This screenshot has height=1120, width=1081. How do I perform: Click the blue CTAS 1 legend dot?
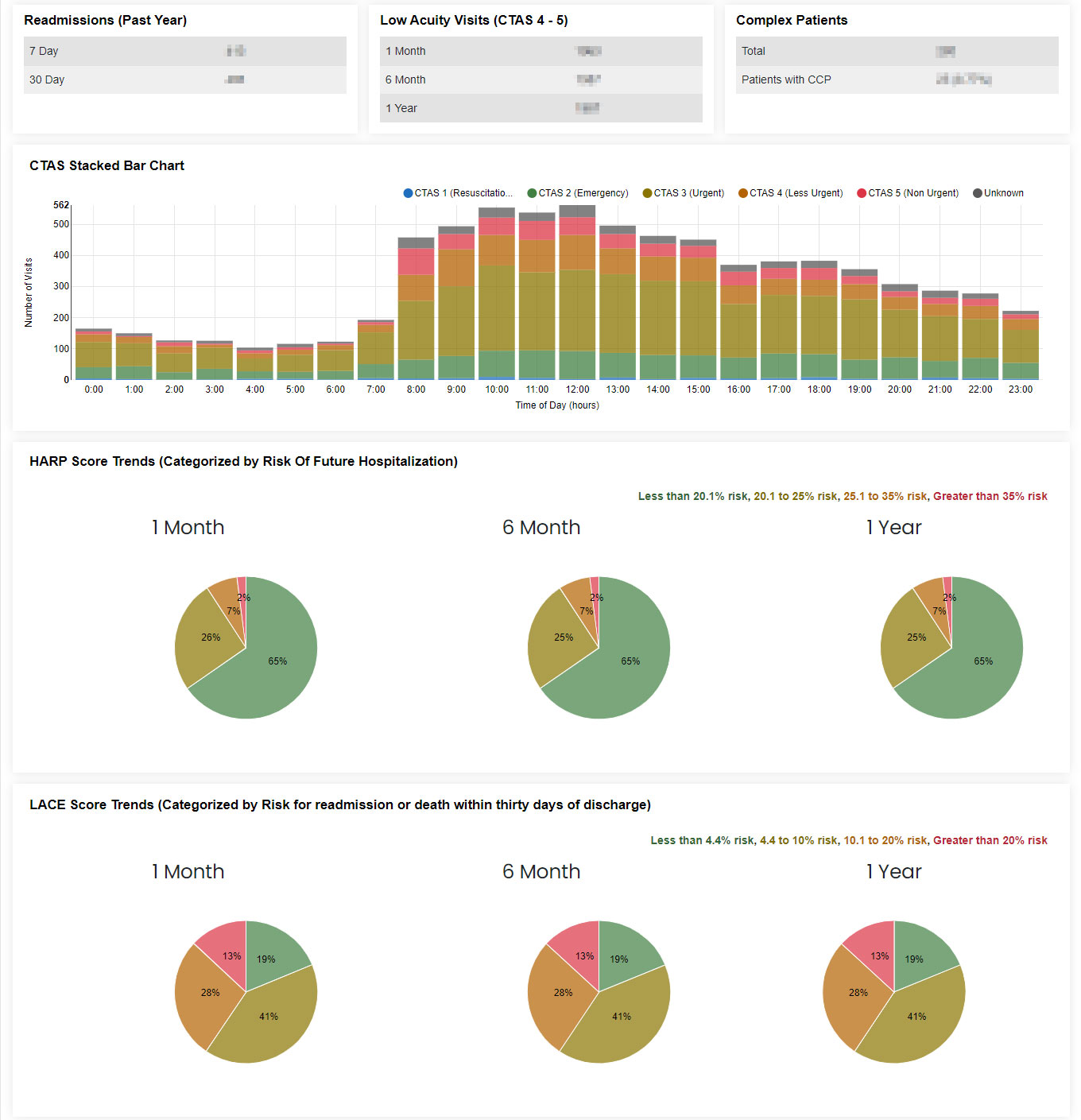click(408, 193)
